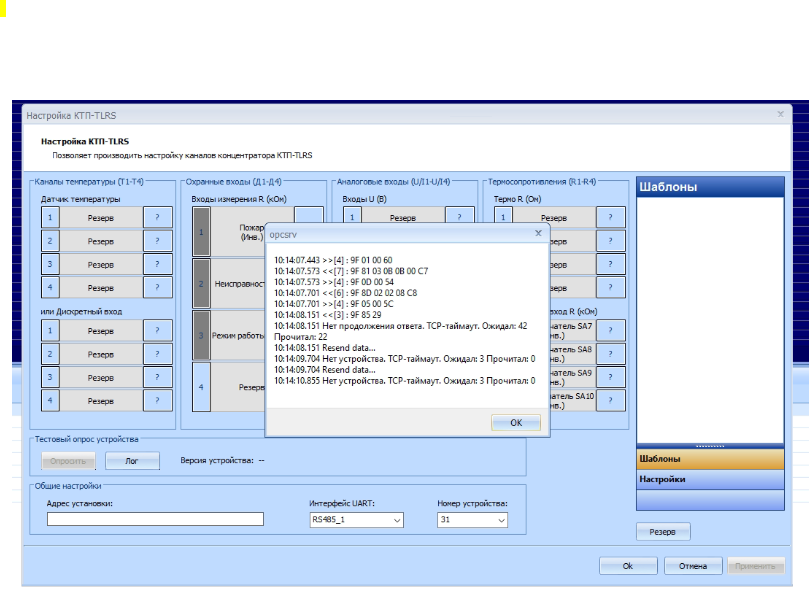This screenshot has height=599, width=809.
Task: Open '?' help next to switch SA7
Action: click(x=611, y=331)
